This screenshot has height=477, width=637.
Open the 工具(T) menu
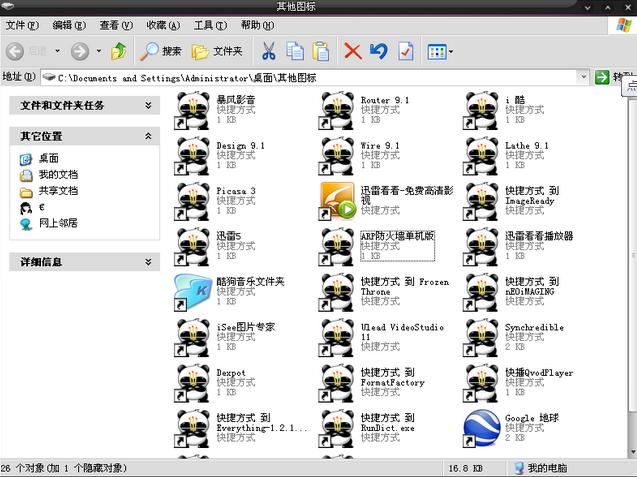tap(210, 26)
